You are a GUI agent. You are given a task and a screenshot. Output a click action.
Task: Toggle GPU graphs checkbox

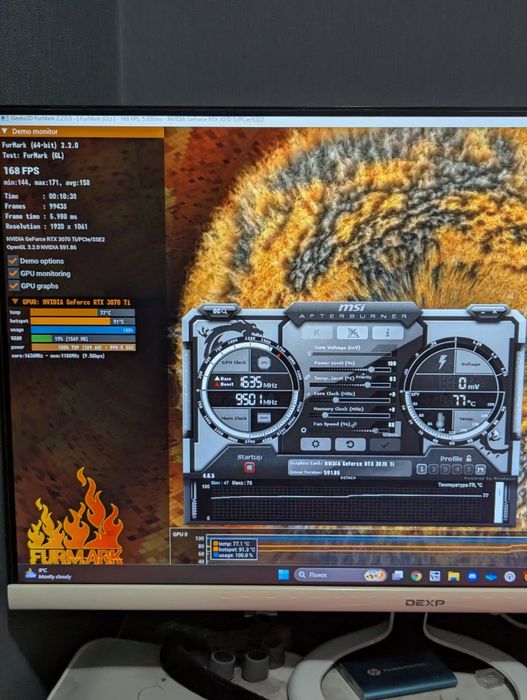(x=14, y=286)
